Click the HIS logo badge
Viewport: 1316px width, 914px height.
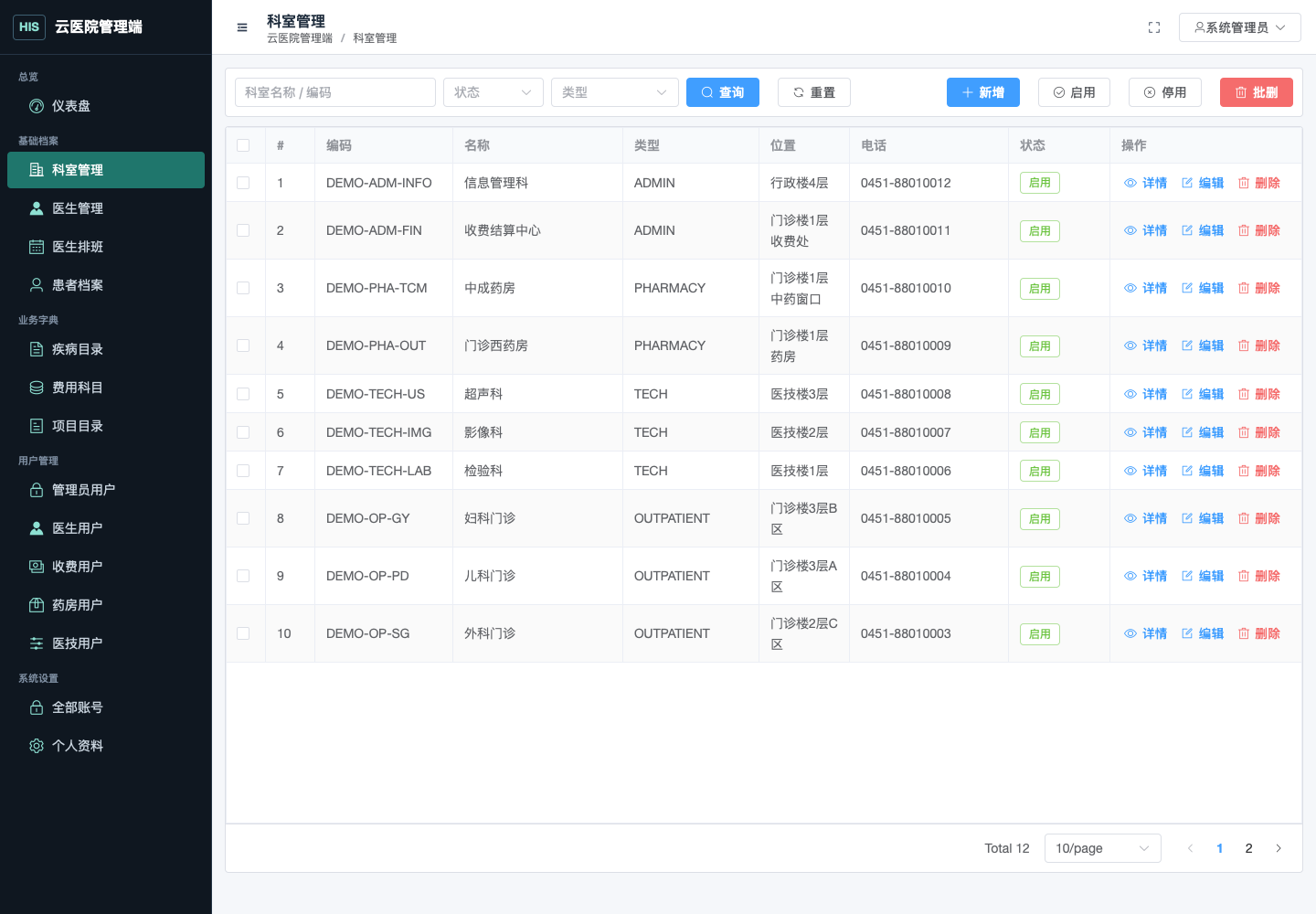29,27
